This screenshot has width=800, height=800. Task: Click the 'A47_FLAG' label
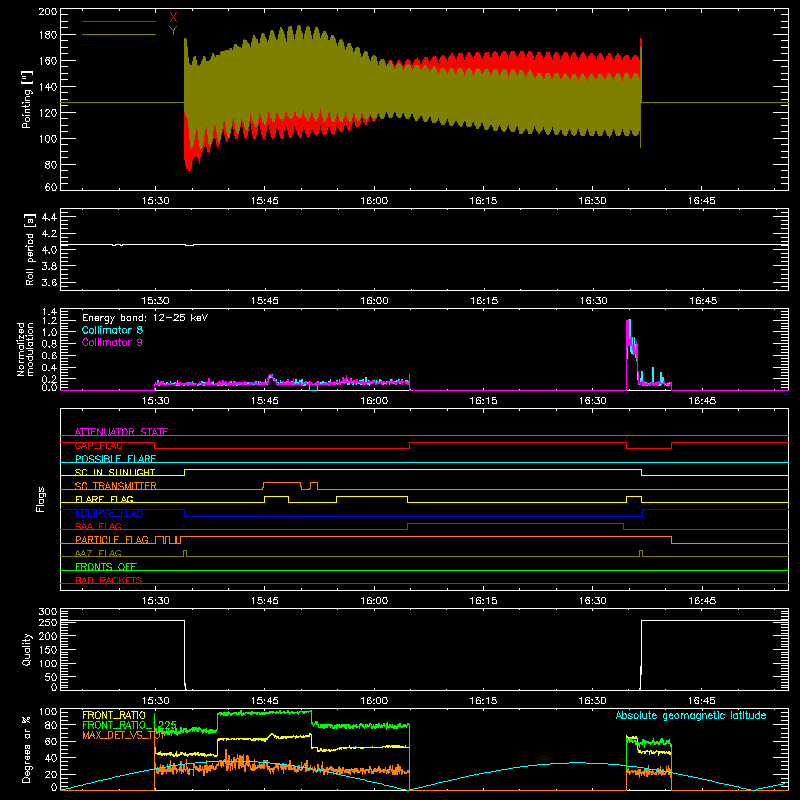[98, 553]
